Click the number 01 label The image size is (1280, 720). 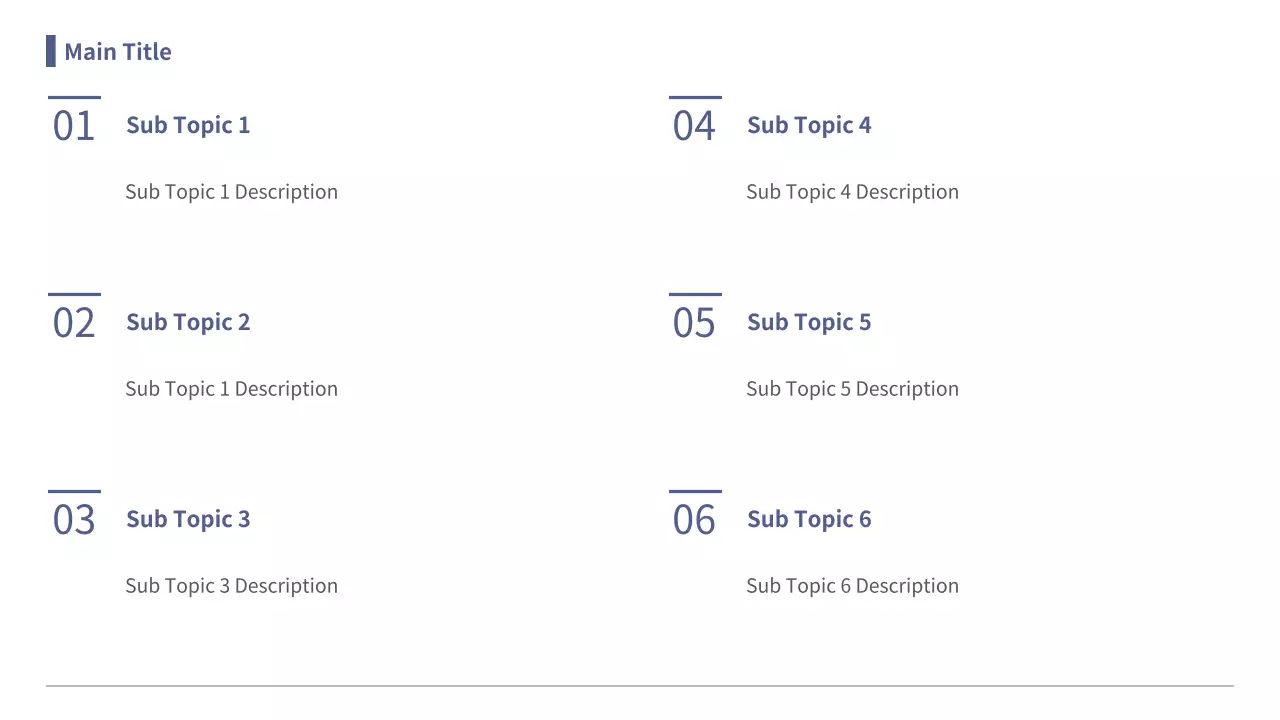(x=74, y=126)
